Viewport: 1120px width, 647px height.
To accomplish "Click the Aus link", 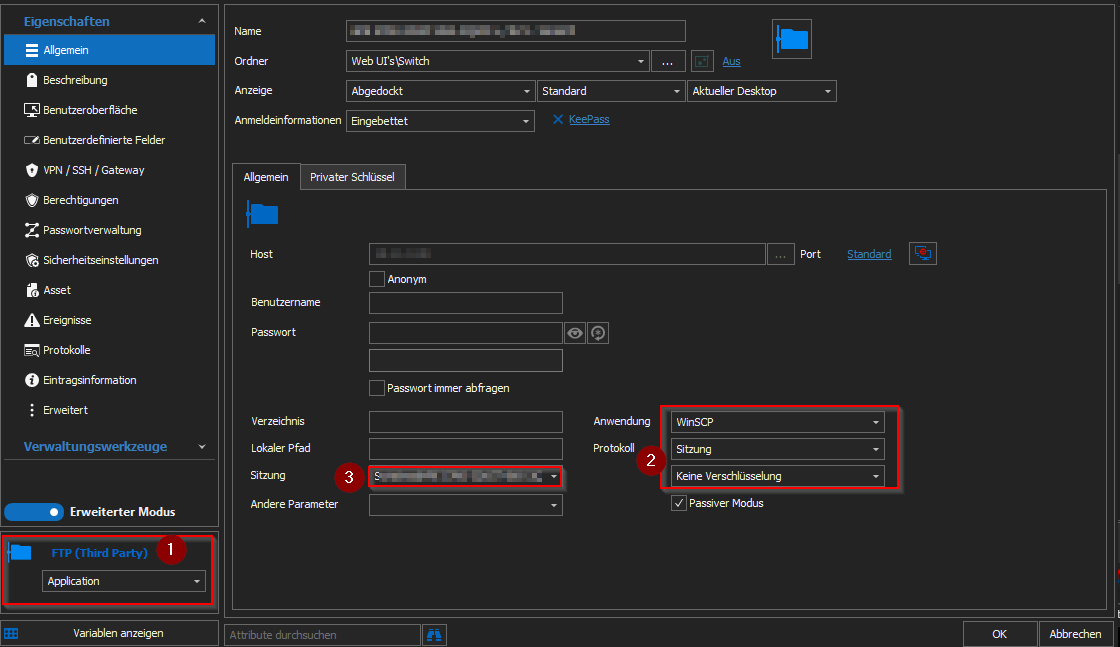I will (x=731, y=61).
